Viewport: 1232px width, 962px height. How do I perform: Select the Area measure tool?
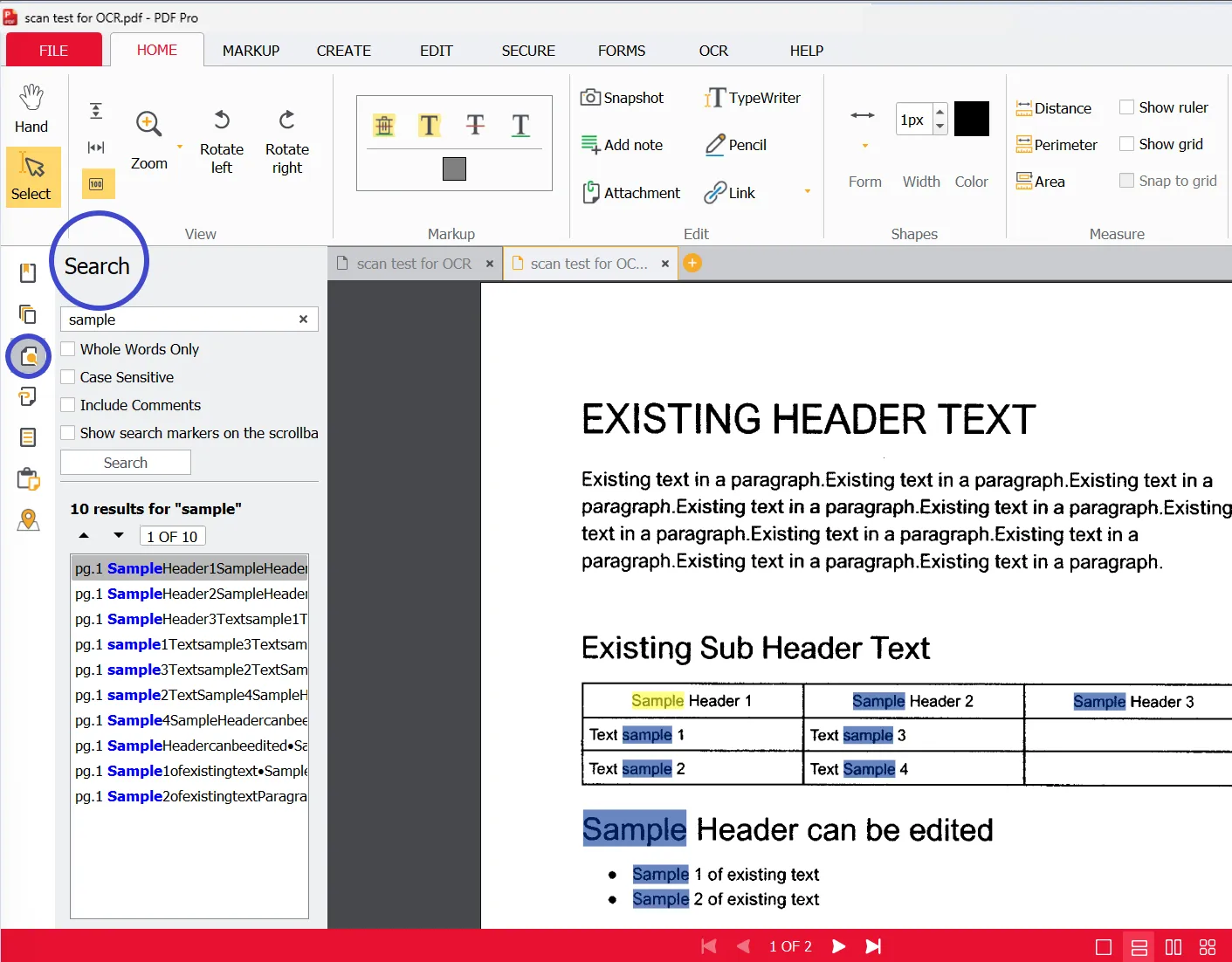click(x=1041, y=182)
